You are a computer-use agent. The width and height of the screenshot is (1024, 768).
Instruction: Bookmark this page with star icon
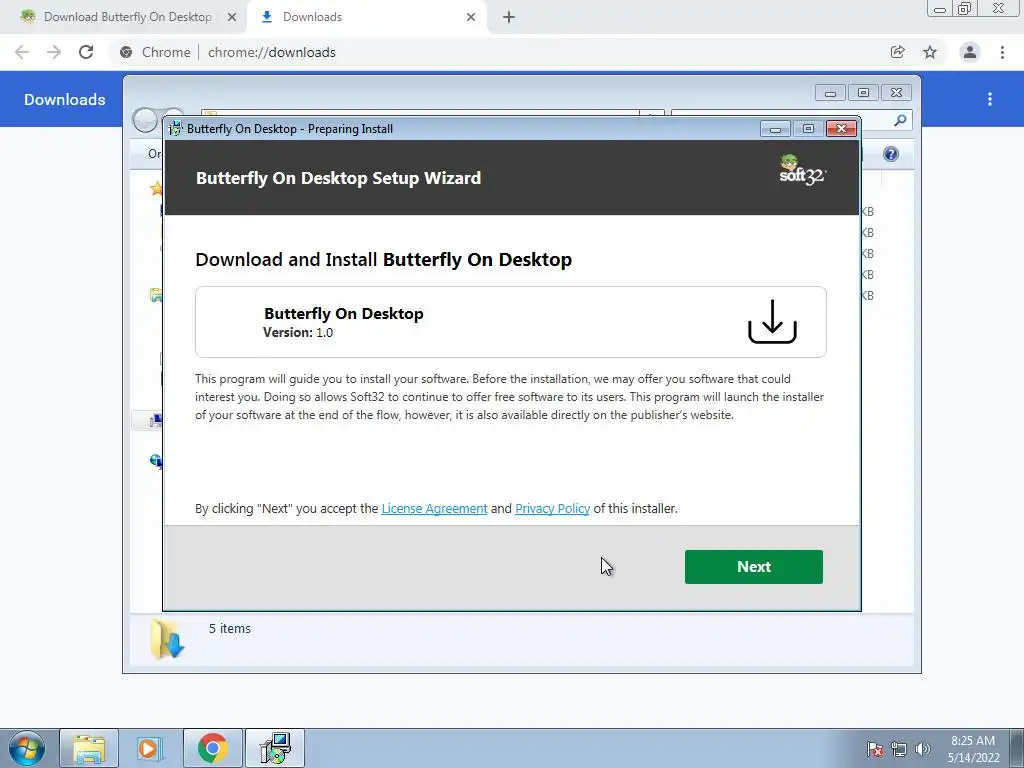(930, 52)
